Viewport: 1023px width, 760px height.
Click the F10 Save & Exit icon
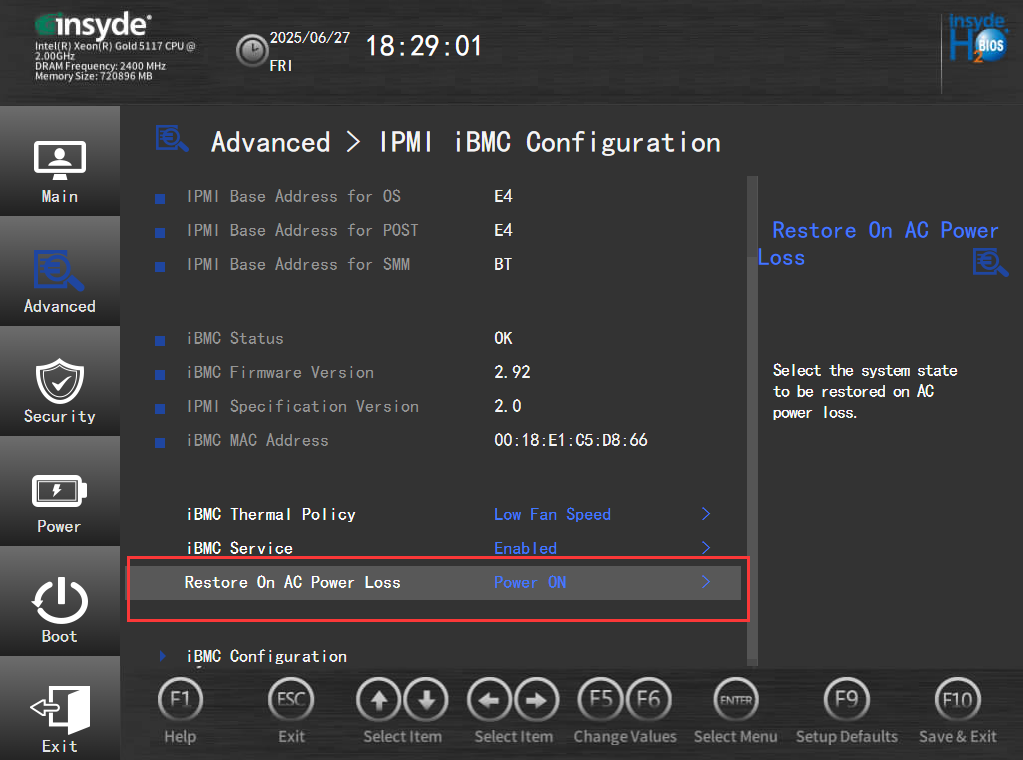pos(957,700)
